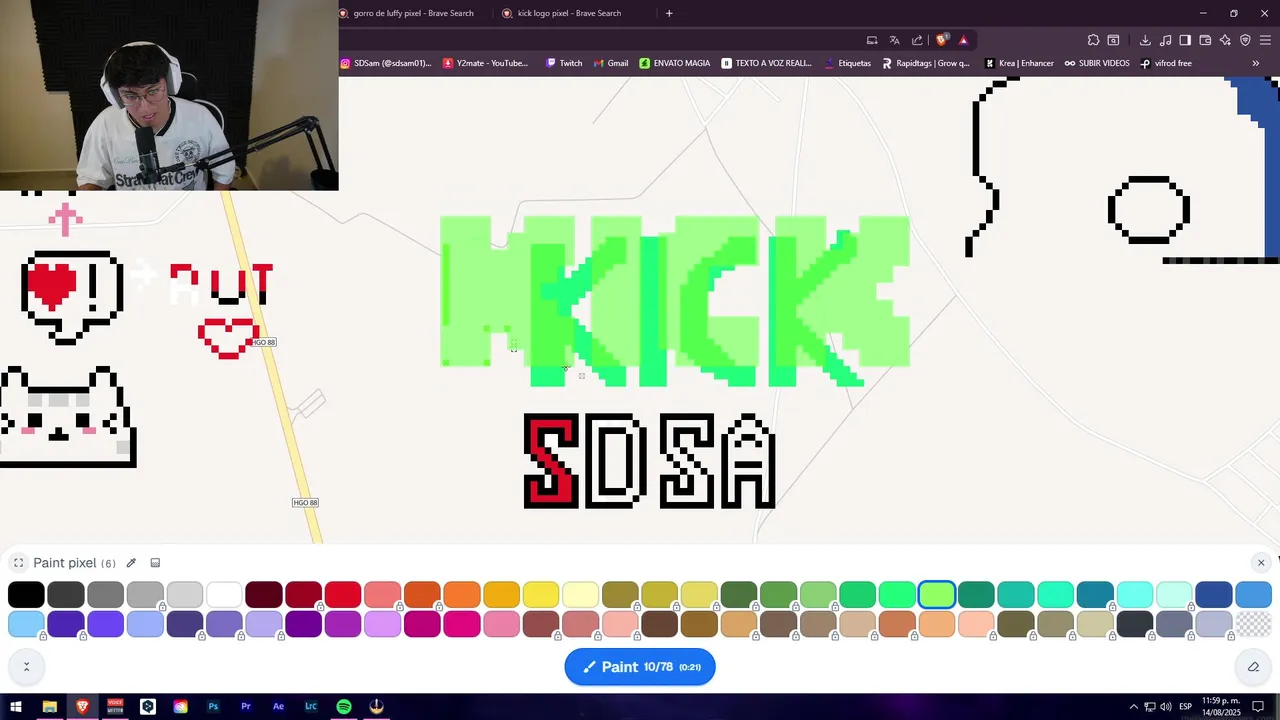Pick the black color swatch

[x=26, y=595]
